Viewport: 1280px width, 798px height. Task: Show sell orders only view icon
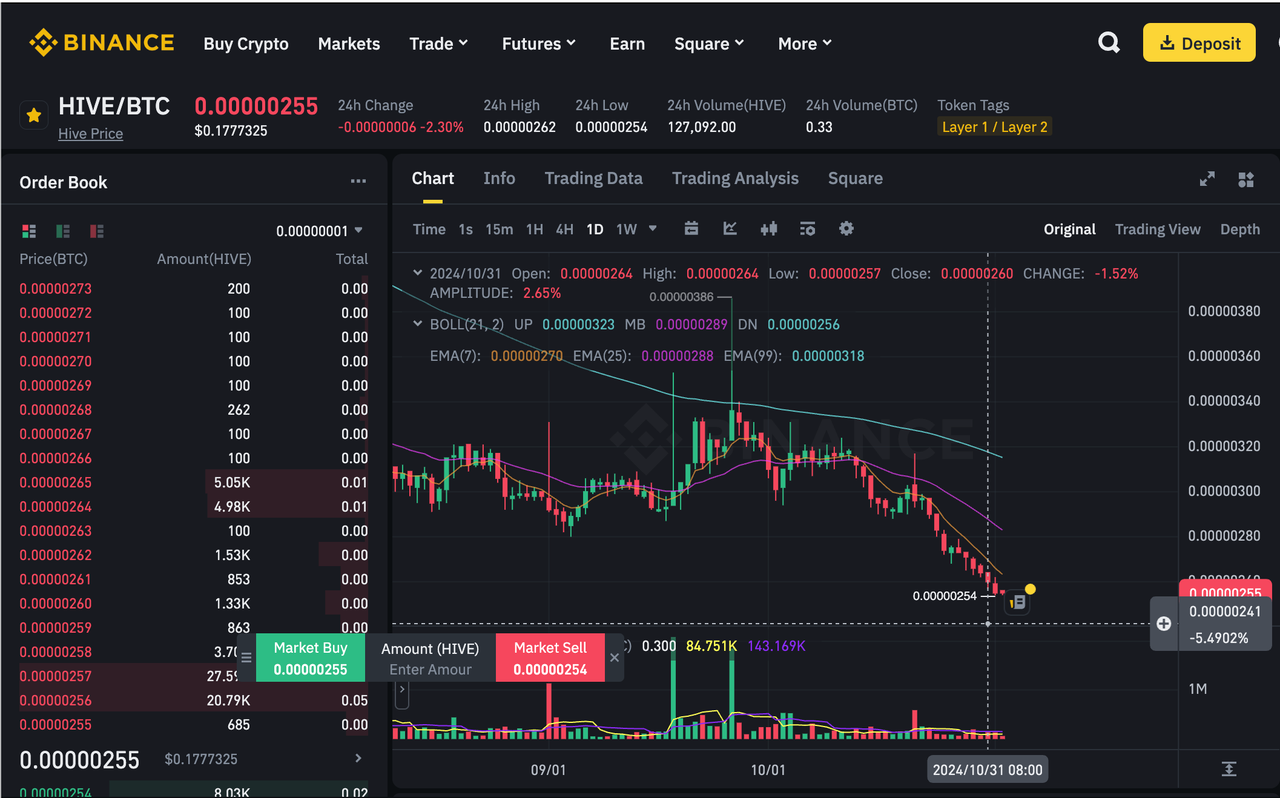96,231
